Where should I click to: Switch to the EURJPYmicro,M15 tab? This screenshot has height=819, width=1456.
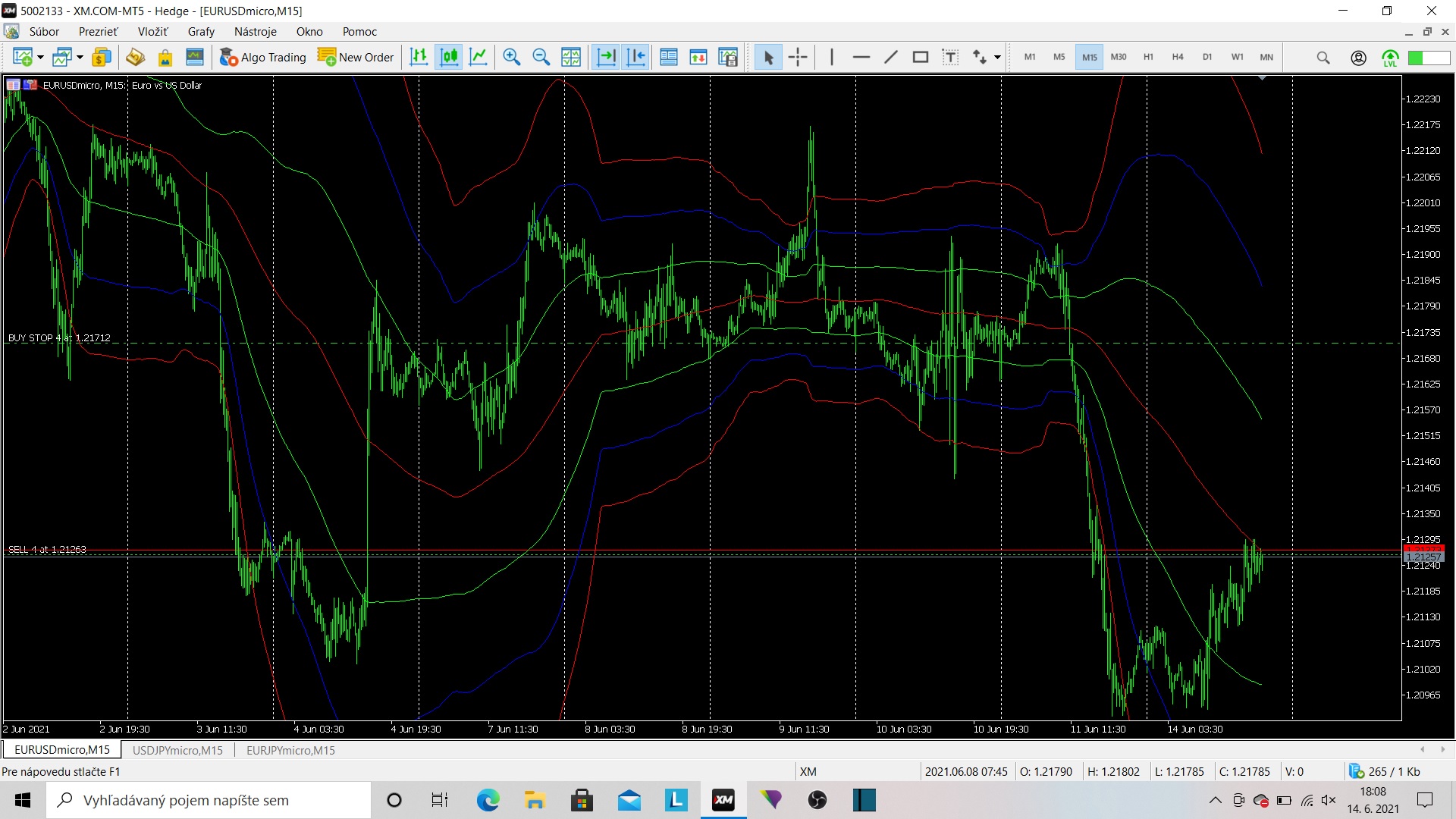(290, 750)
